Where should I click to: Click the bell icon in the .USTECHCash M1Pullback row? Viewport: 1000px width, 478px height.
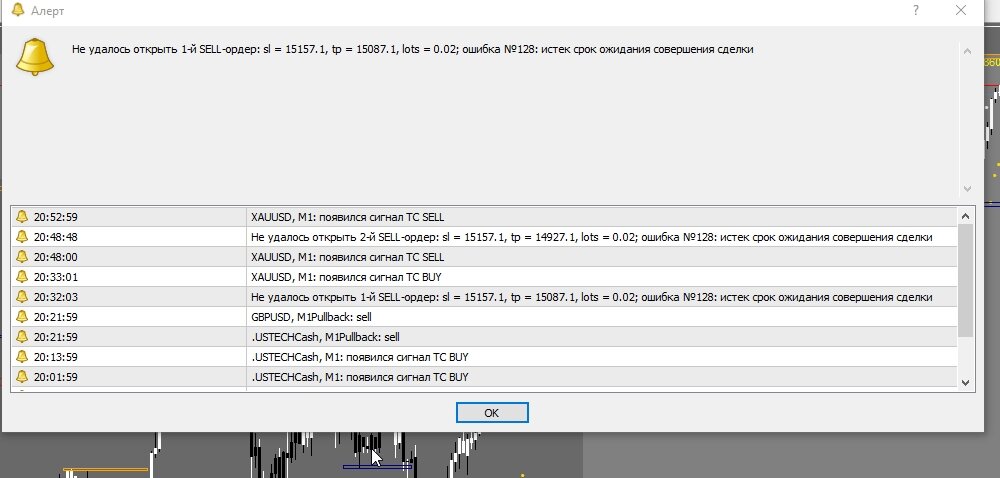pyautogui.click(x=22, y=337)
